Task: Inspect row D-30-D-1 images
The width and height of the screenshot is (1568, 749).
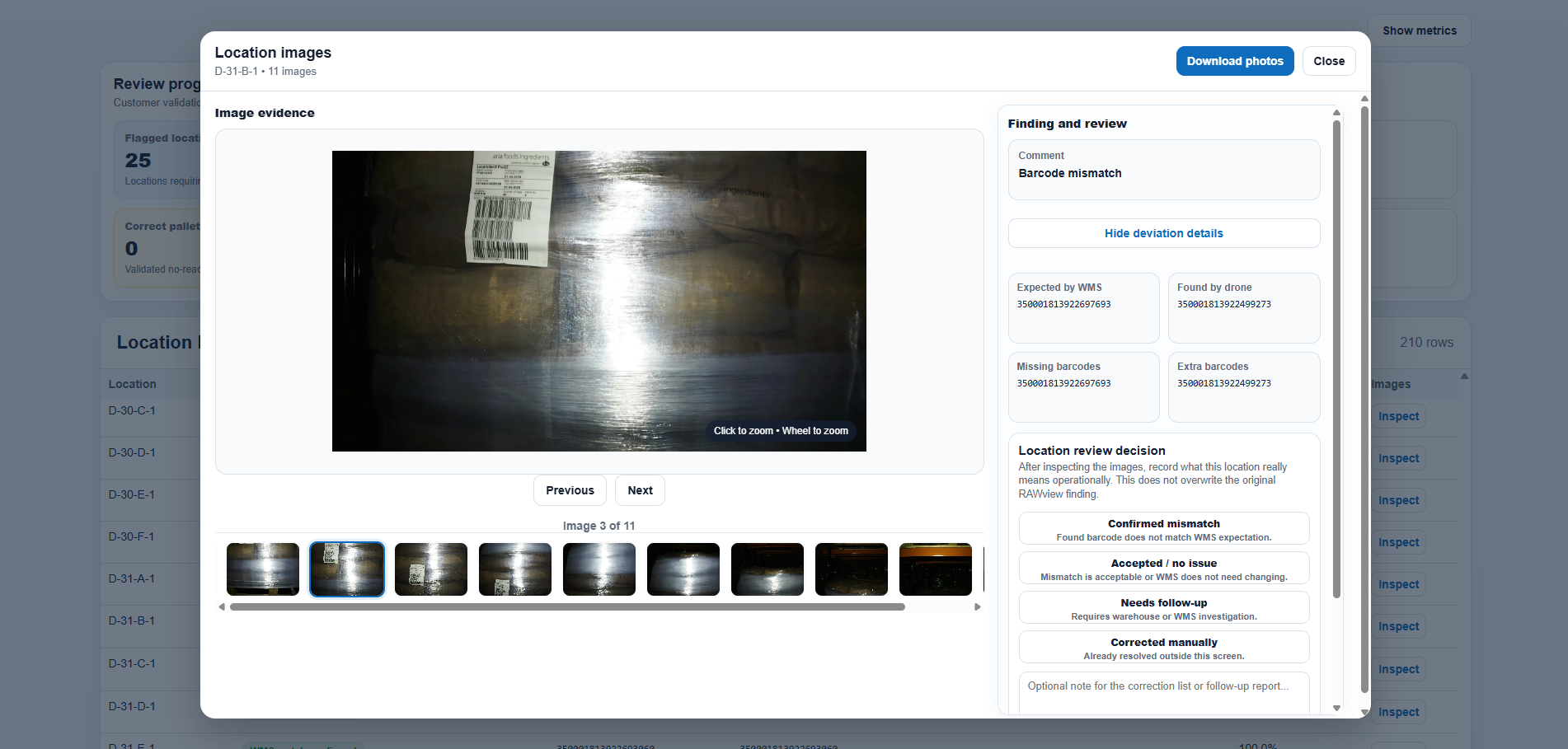Action: pos(1398,459)
